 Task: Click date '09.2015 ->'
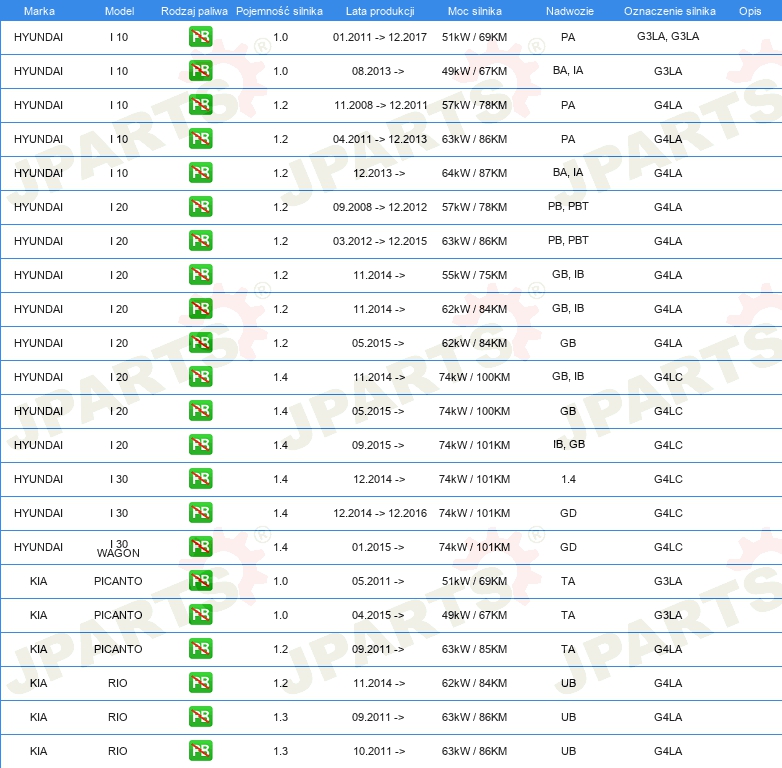pos(378,445)
